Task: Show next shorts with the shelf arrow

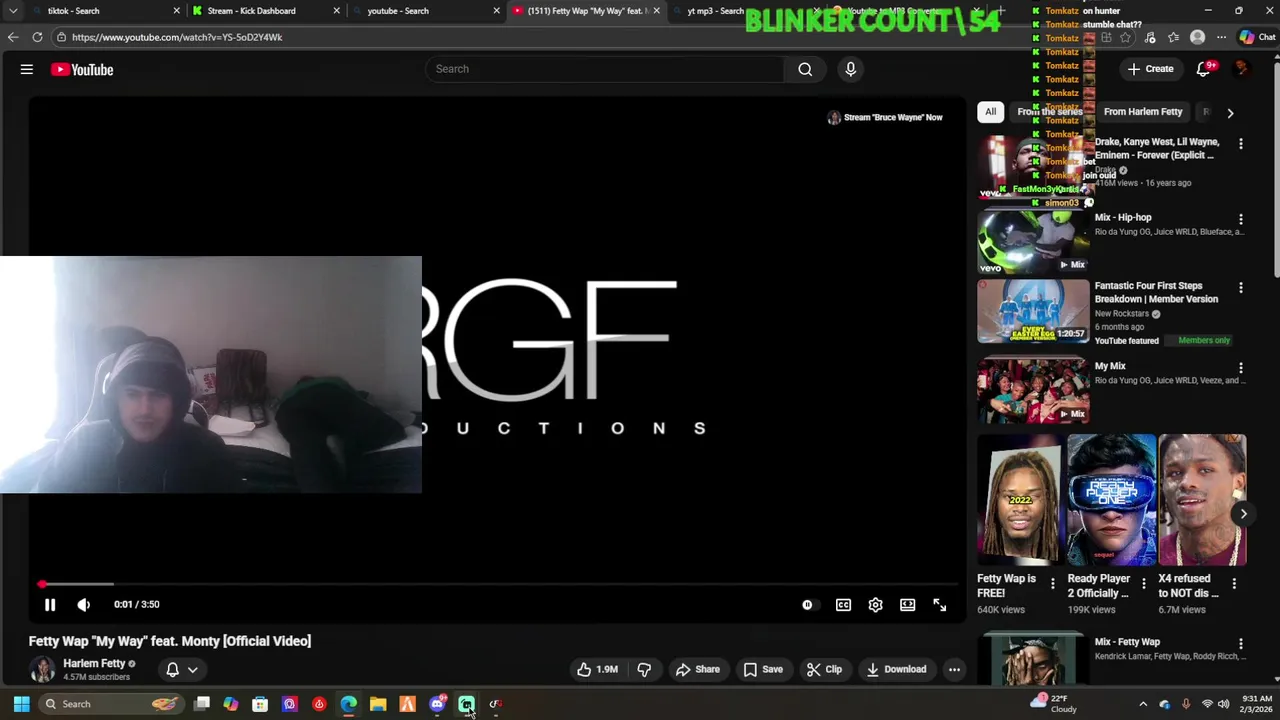Action: point(1243,514)
